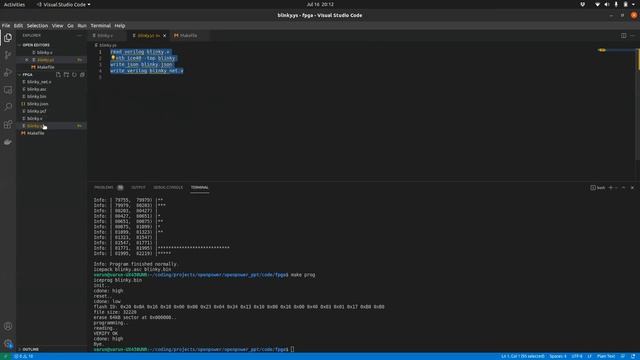This screenshot has height=360, width=640.
Task: Change file encoding UTF-8 in status bar
Action: pyautogui.click(x=577, y=356)
